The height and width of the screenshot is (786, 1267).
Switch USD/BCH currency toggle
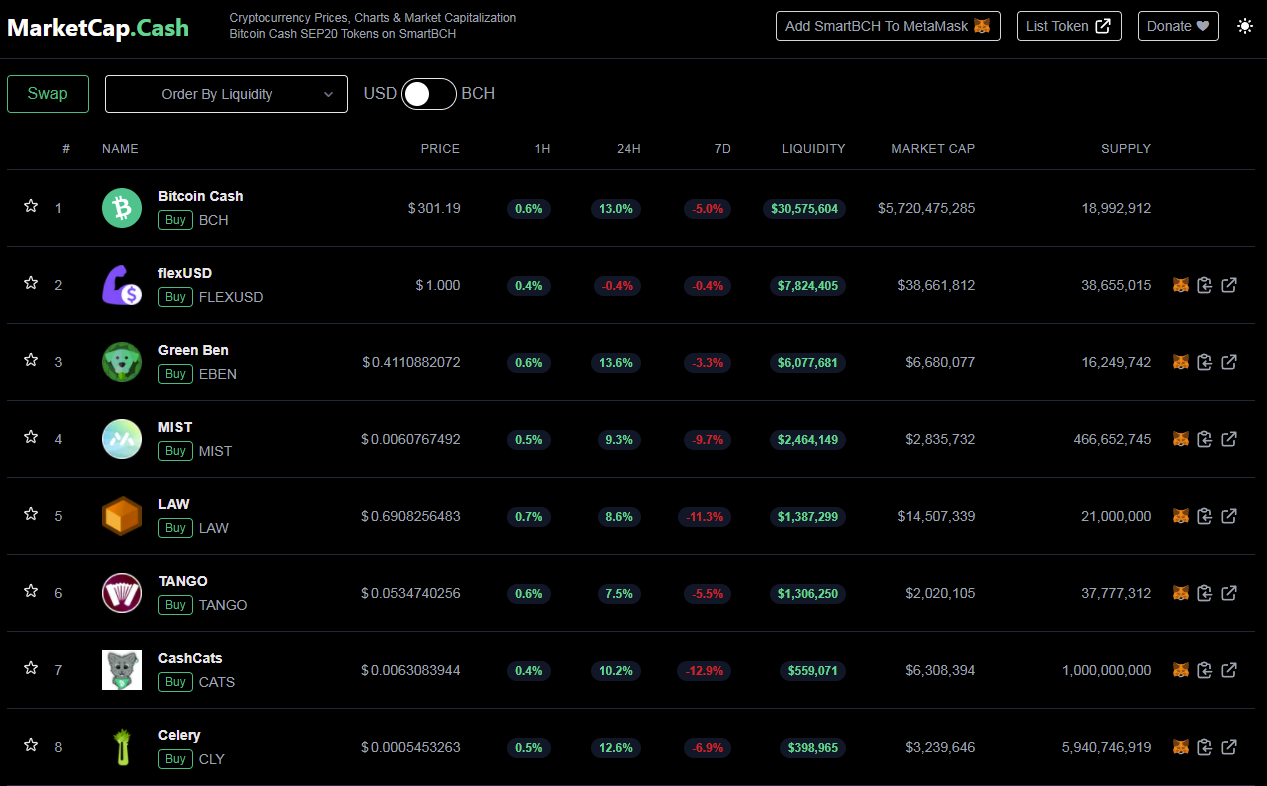coord(429,94)
